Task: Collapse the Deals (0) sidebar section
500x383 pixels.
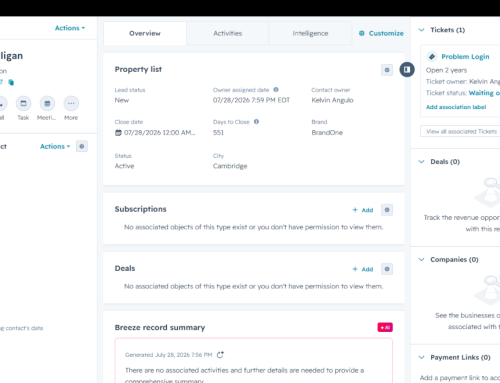Action: coord(421,162)
